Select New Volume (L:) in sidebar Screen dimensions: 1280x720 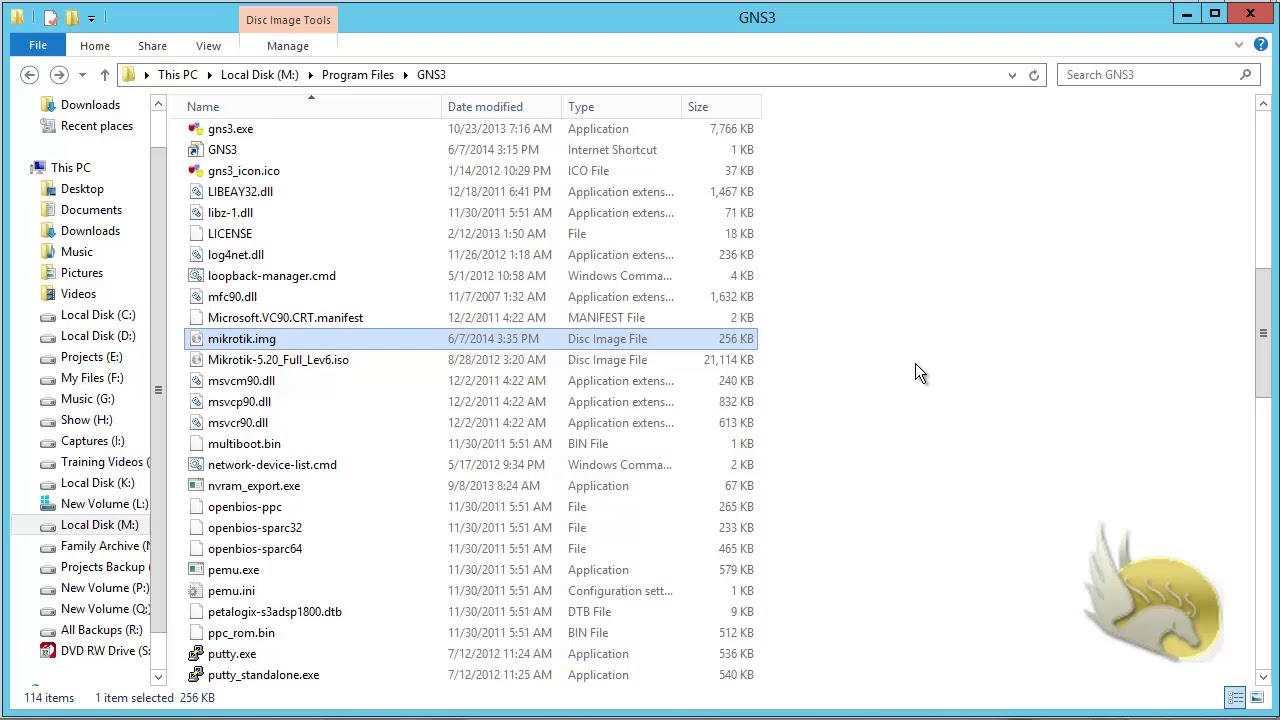pos(94,504)
